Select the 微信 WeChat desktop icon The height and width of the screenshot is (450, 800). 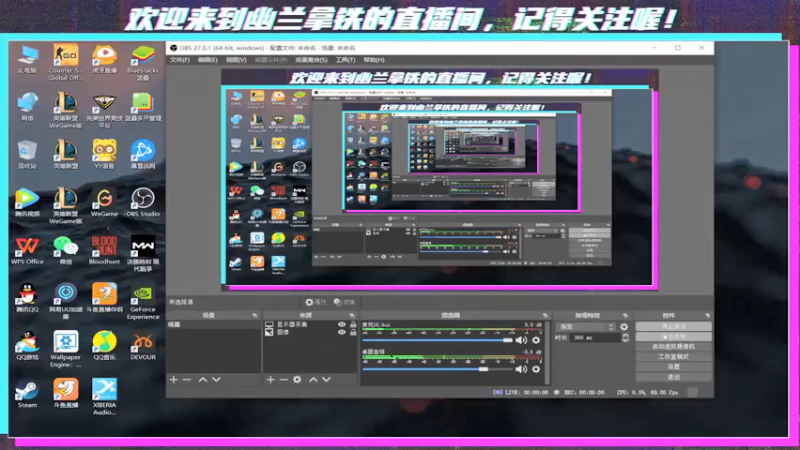pos(66,250)
